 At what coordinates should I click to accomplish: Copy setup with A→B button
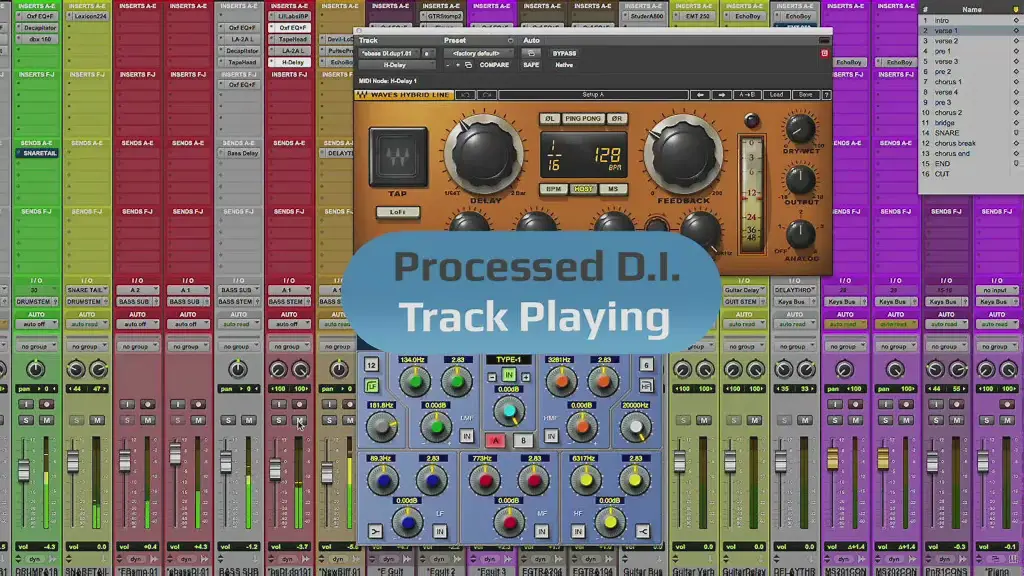(747, 95)
